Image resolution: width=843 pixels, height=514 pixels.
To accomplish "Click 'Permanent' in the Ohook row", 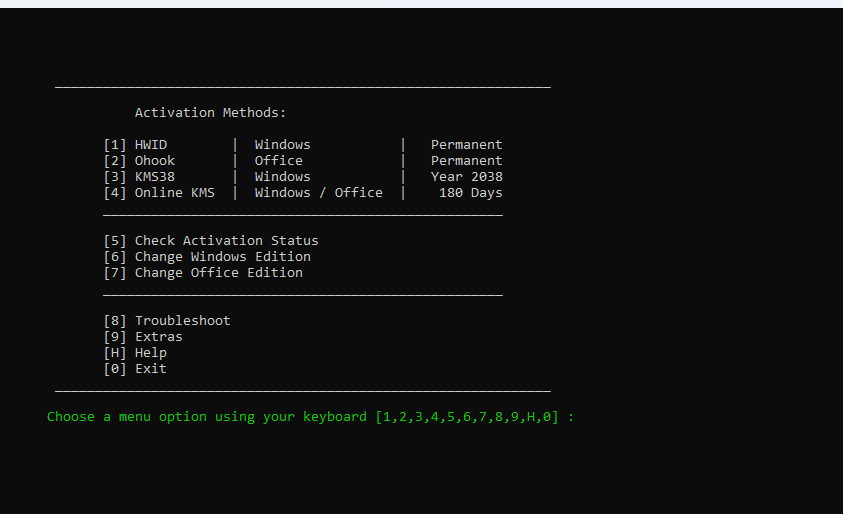I will pyautogui.click(x=467, y=161).
